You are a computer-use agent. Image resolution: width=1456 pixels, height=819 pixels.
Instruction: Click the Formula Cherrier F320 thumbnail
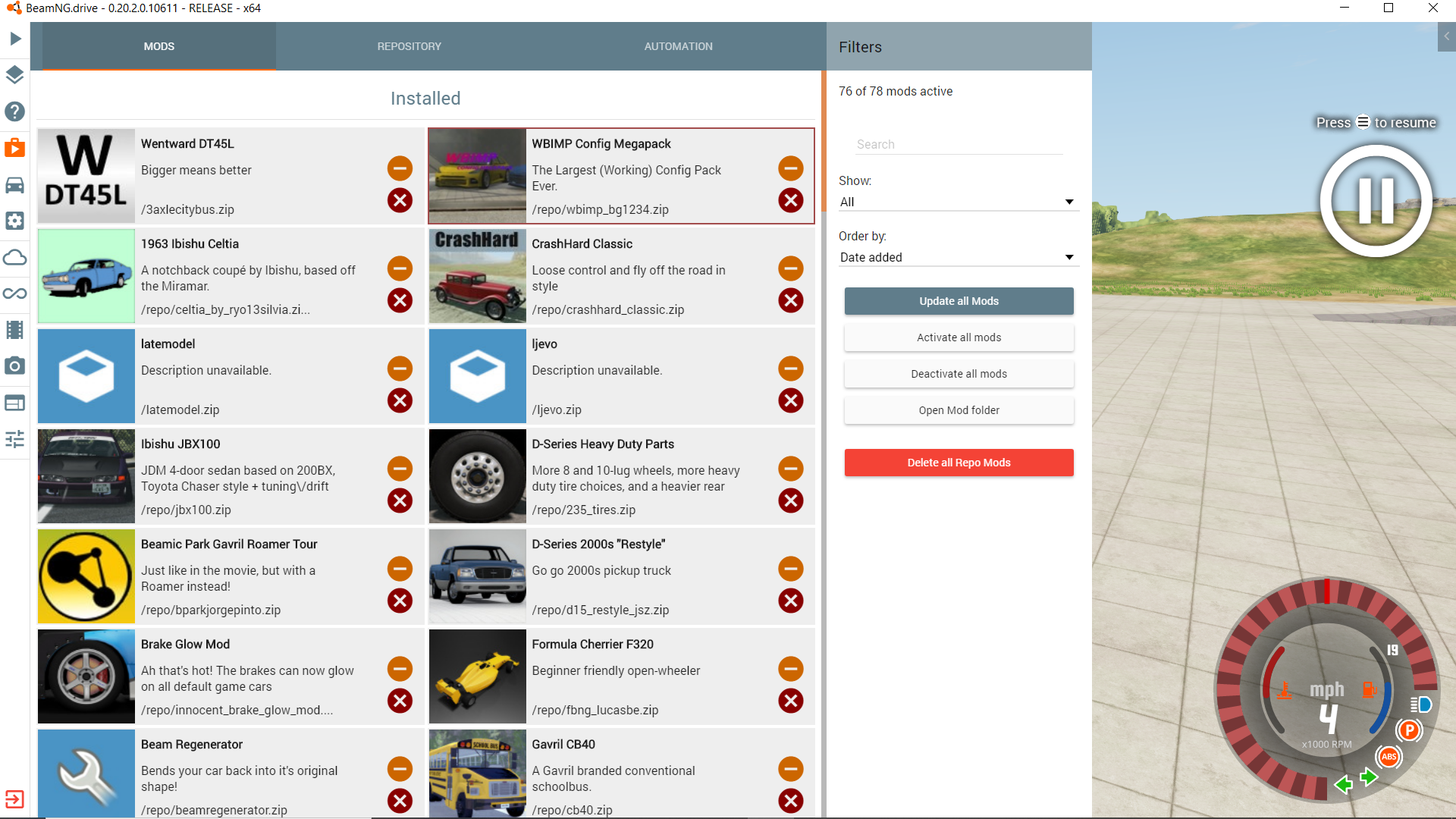pyautogui.click(x=478, y=676)
